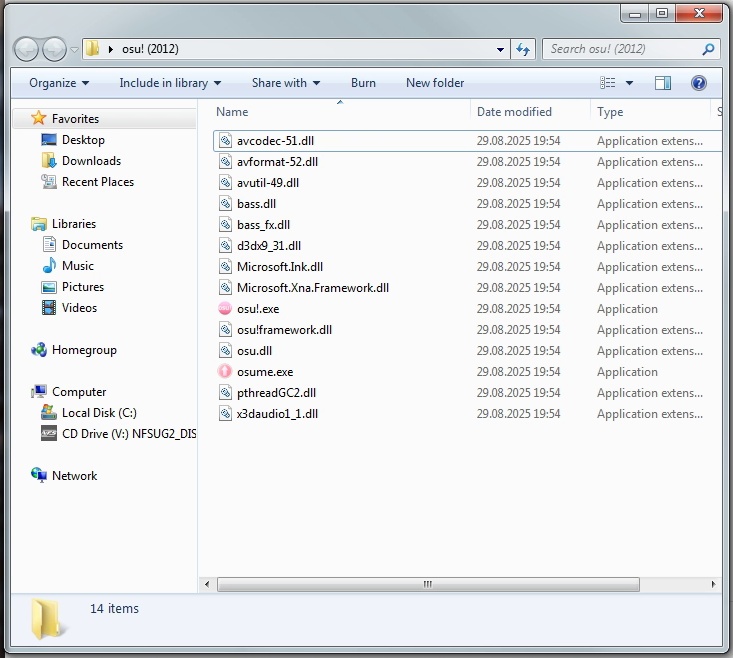Click the osume.exe updater icon
Viewport: 733px width, 658px height.
225,372
